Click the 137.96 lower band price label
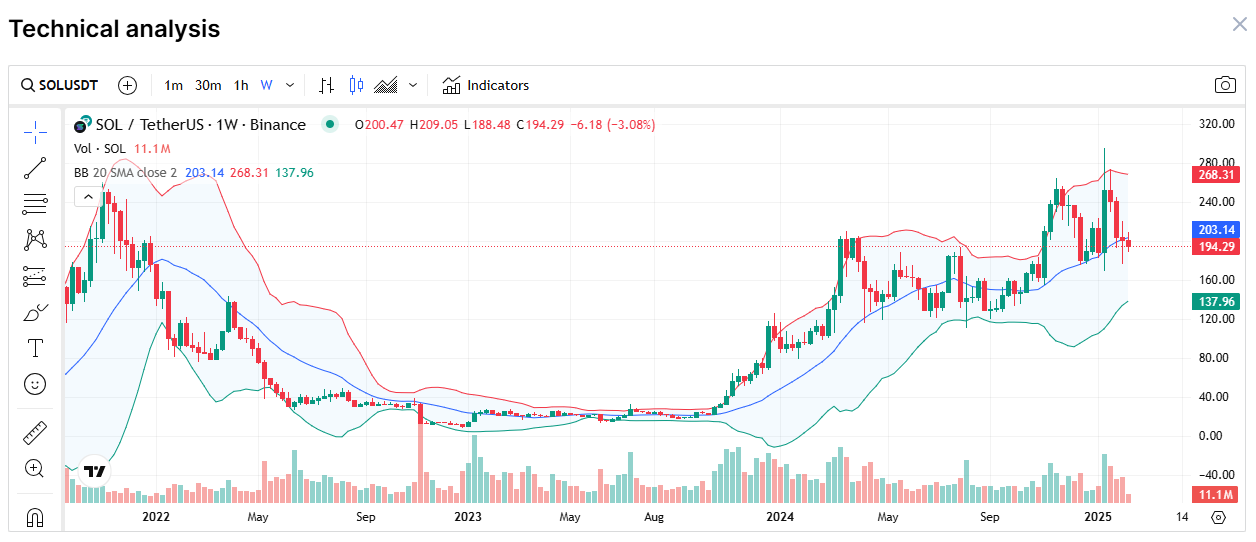This screenshot has height=542, width=1256. pos(1216,302)
